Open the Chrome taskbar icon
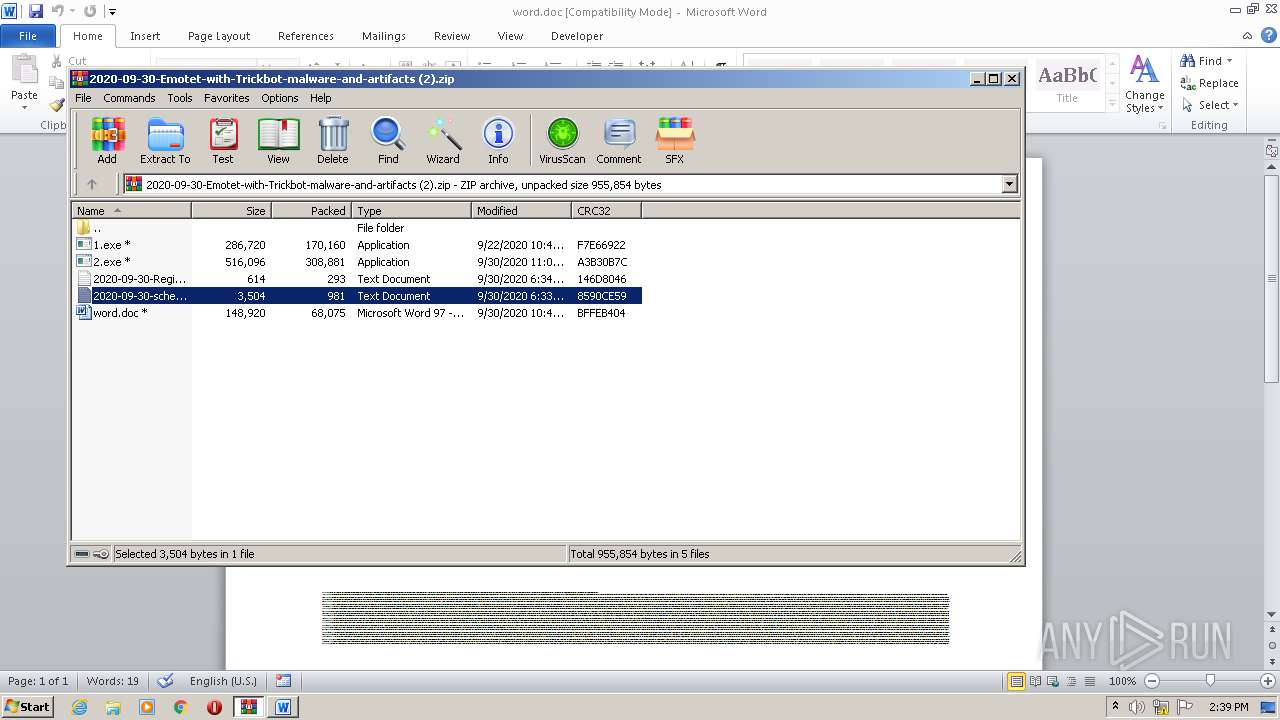1280x720 pixels. point(181,707)
